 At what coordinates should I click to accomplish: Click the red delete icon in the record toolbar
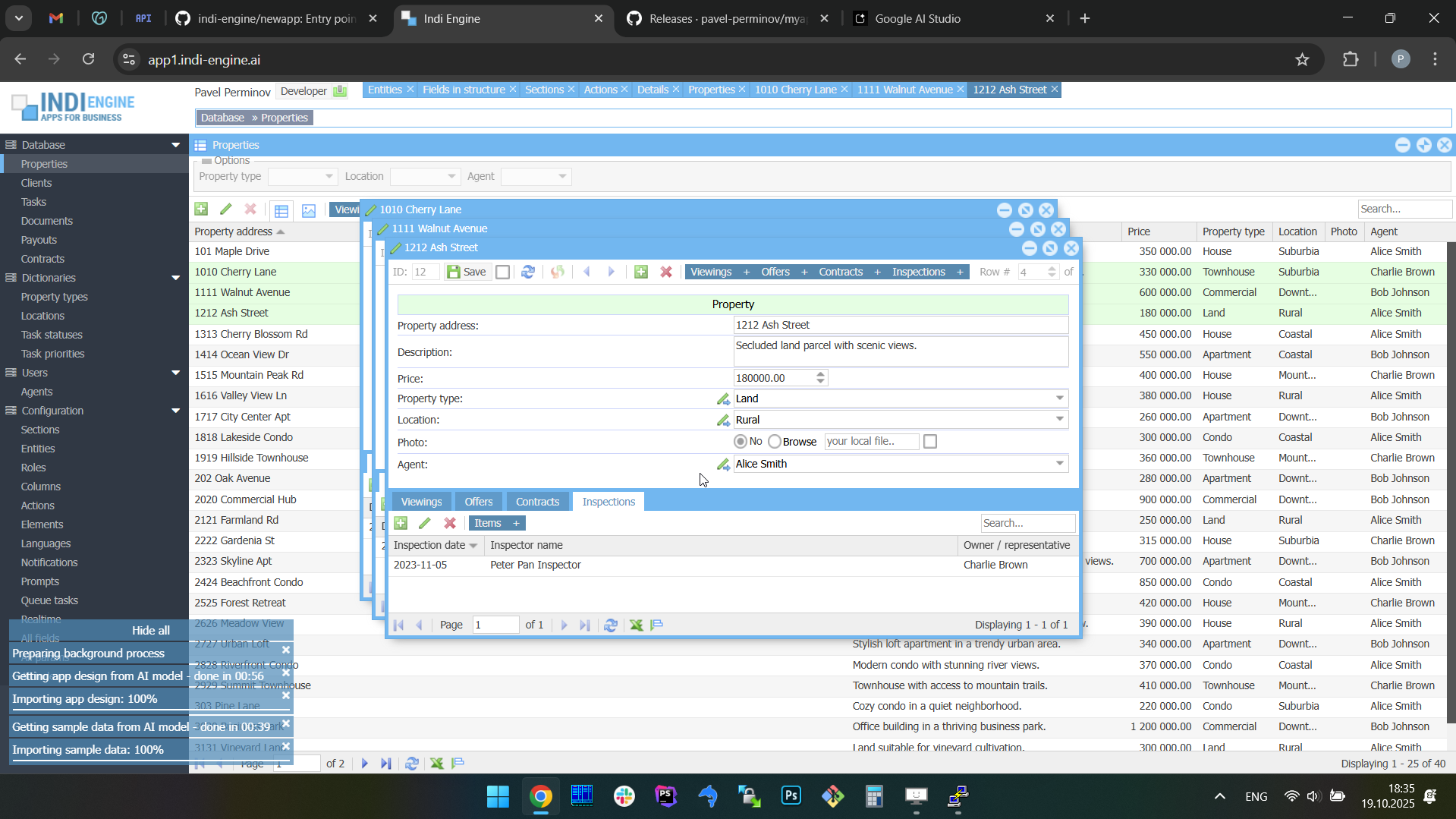point(666,272)
